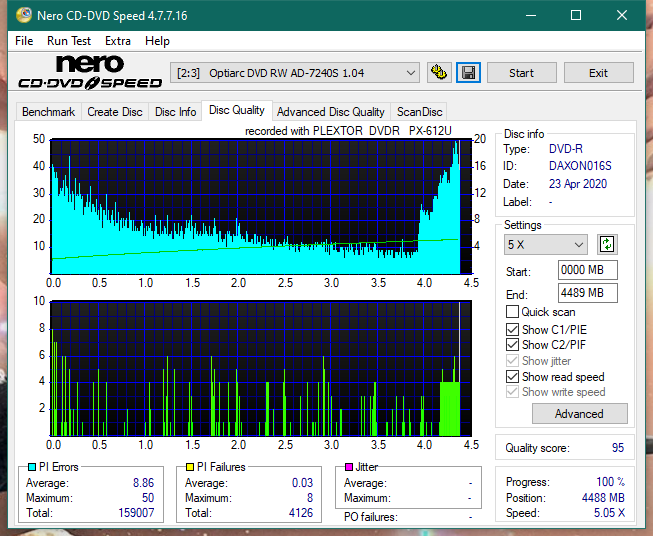Click PI Errors maximum 50
Viewport: 653px width, 536px height.
pos(148,498)
